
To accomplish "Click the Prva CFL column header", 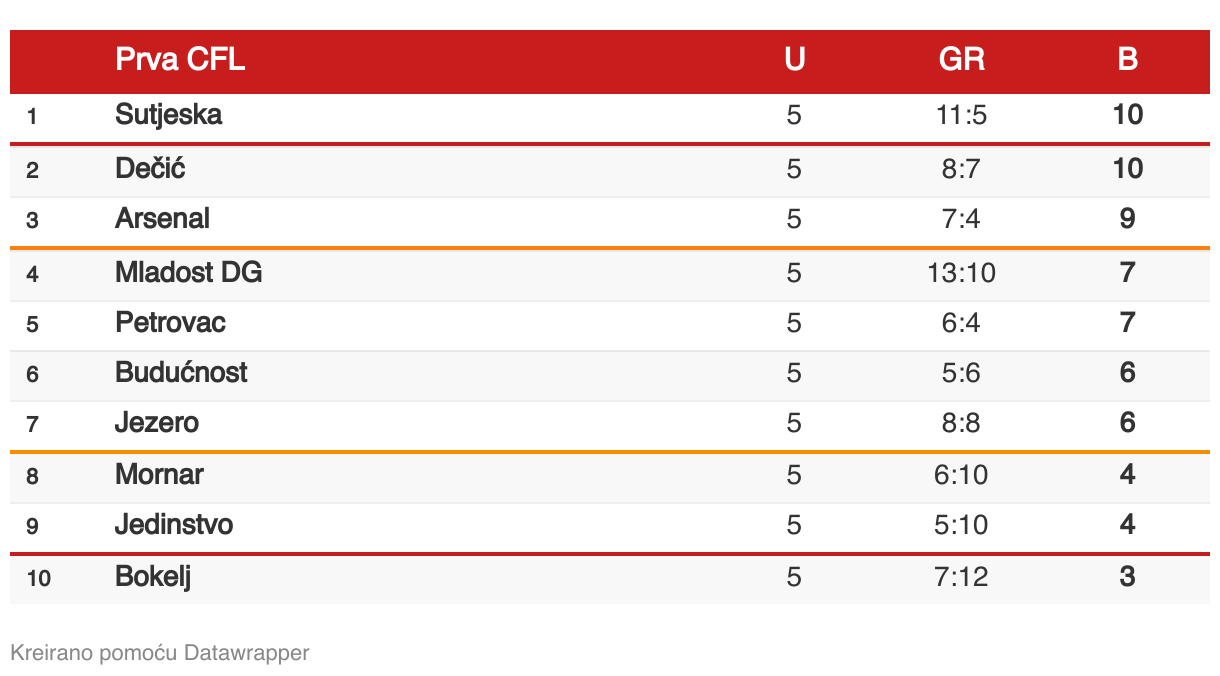I will coord(180,60).
